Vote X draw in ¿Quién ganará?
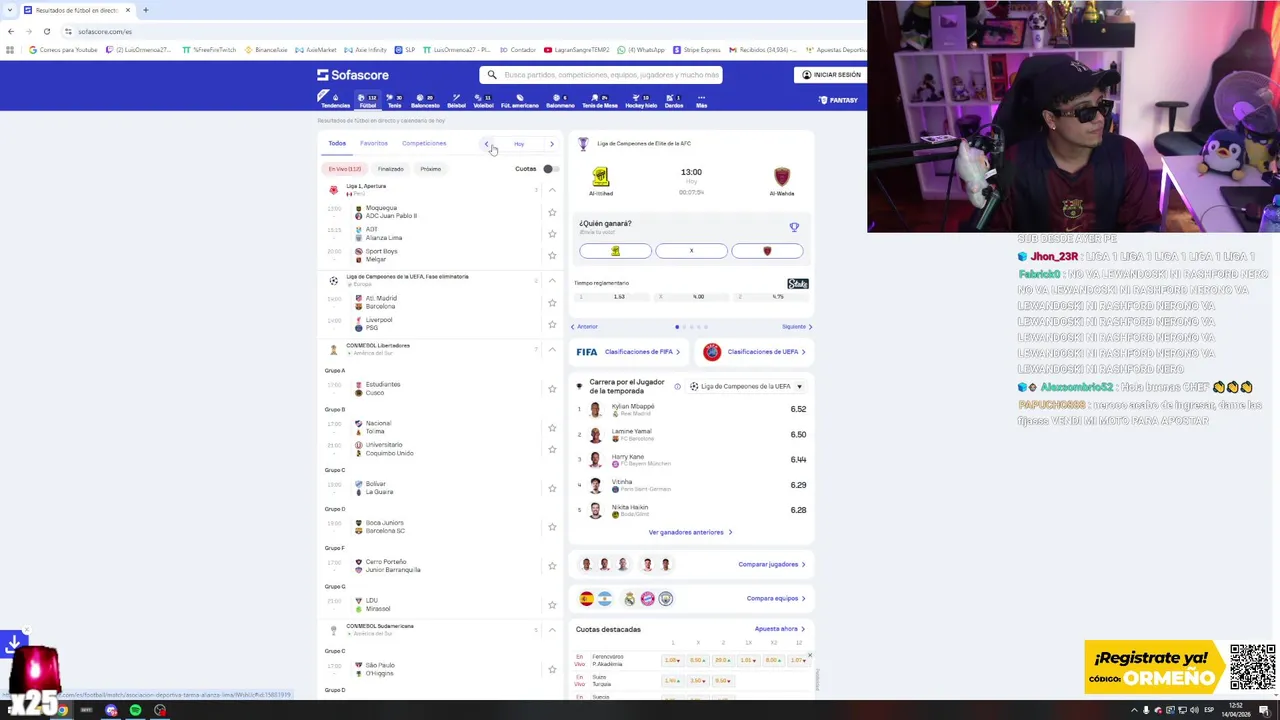Viewport: 1280px width, 720px height. tap(691, 251)
